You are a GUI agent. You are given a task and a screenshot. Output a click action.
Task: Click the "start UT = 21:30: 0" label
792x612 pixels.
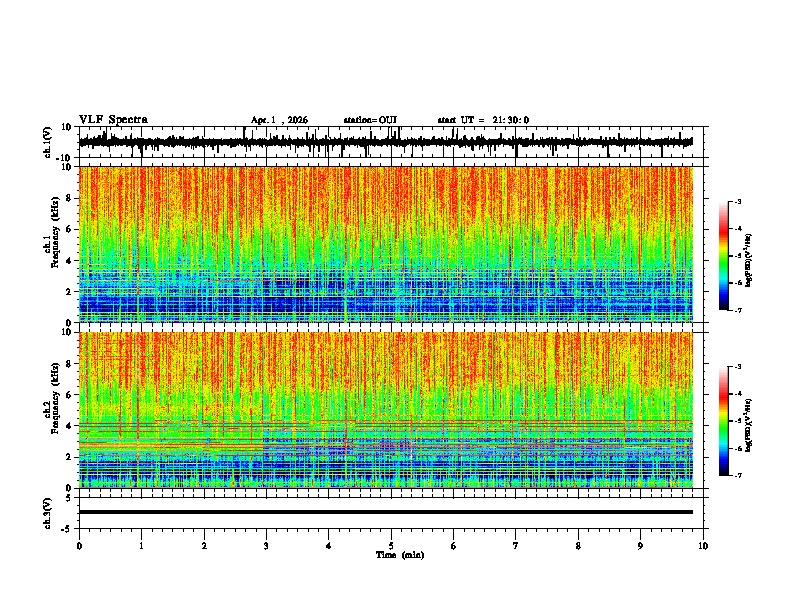483,120
